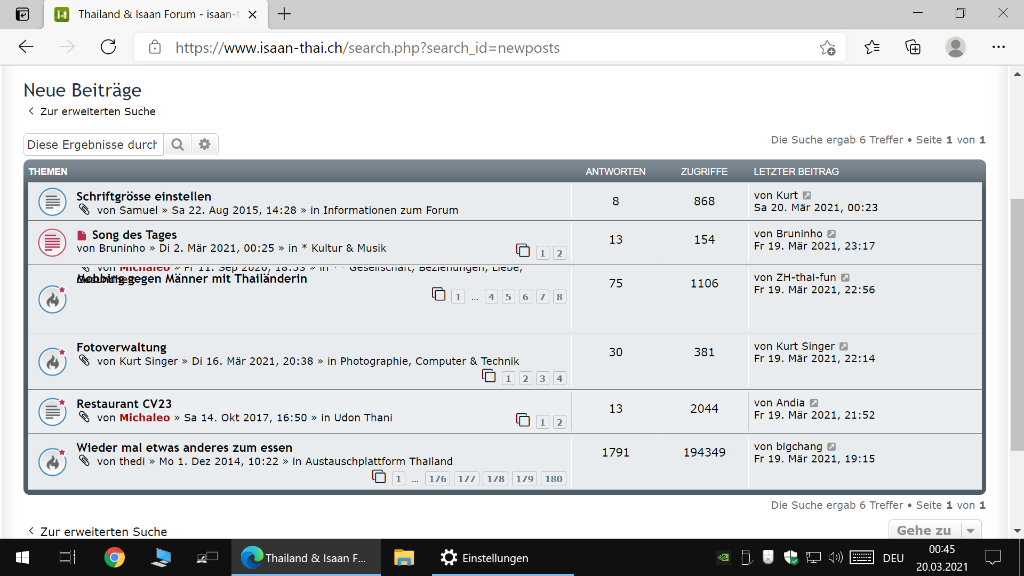Viewport: 1024px width, 576px height.
Task: Select the Thailand & Isaan Forum tab
Action: click(155, 14)
